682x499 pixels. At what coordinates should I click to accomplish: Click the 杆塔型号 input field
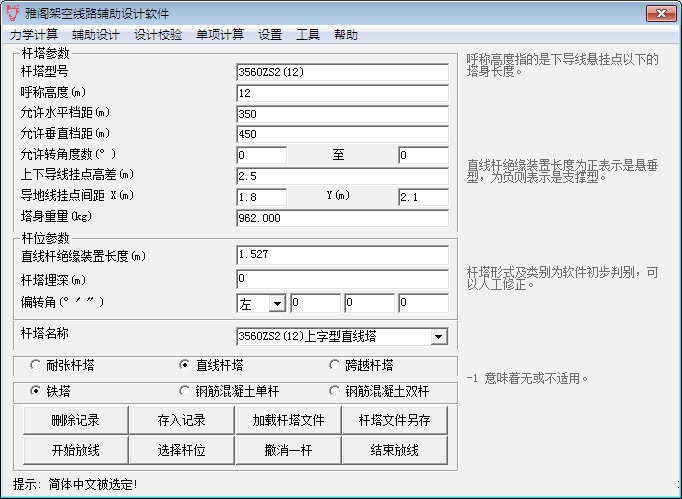pyautogui.click(x=342, y=73)
